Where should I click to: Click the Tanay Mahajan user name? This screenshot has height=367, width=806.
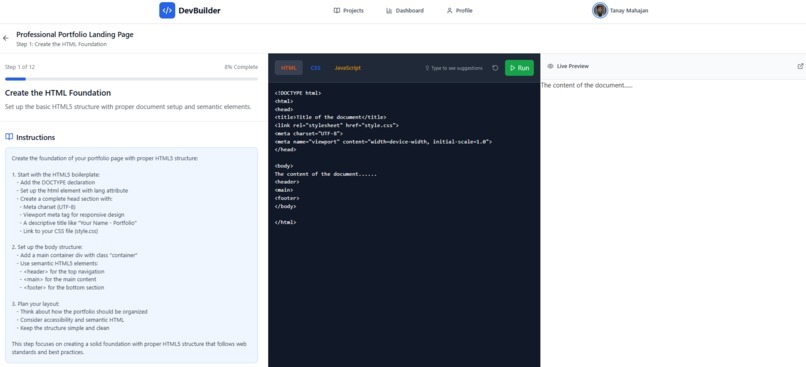coord(629,10)
